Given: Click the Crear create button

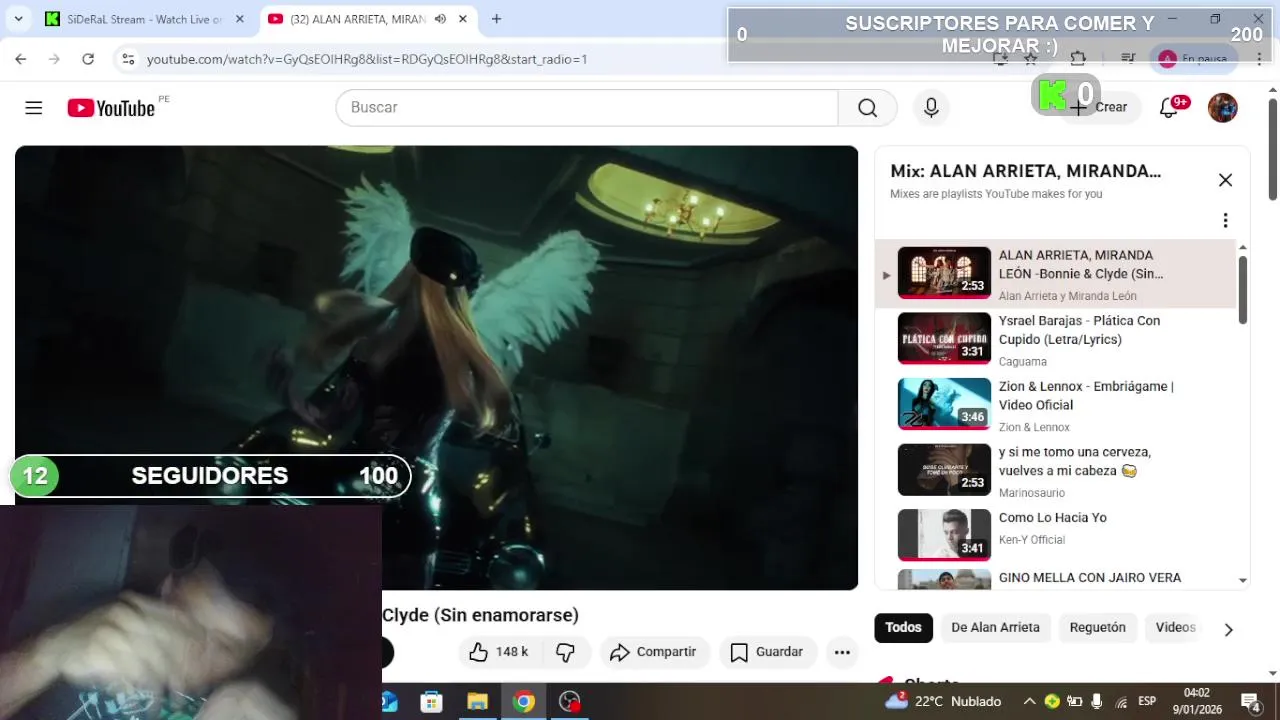Looking at the screenshot, I should [x=1100, y=107].
